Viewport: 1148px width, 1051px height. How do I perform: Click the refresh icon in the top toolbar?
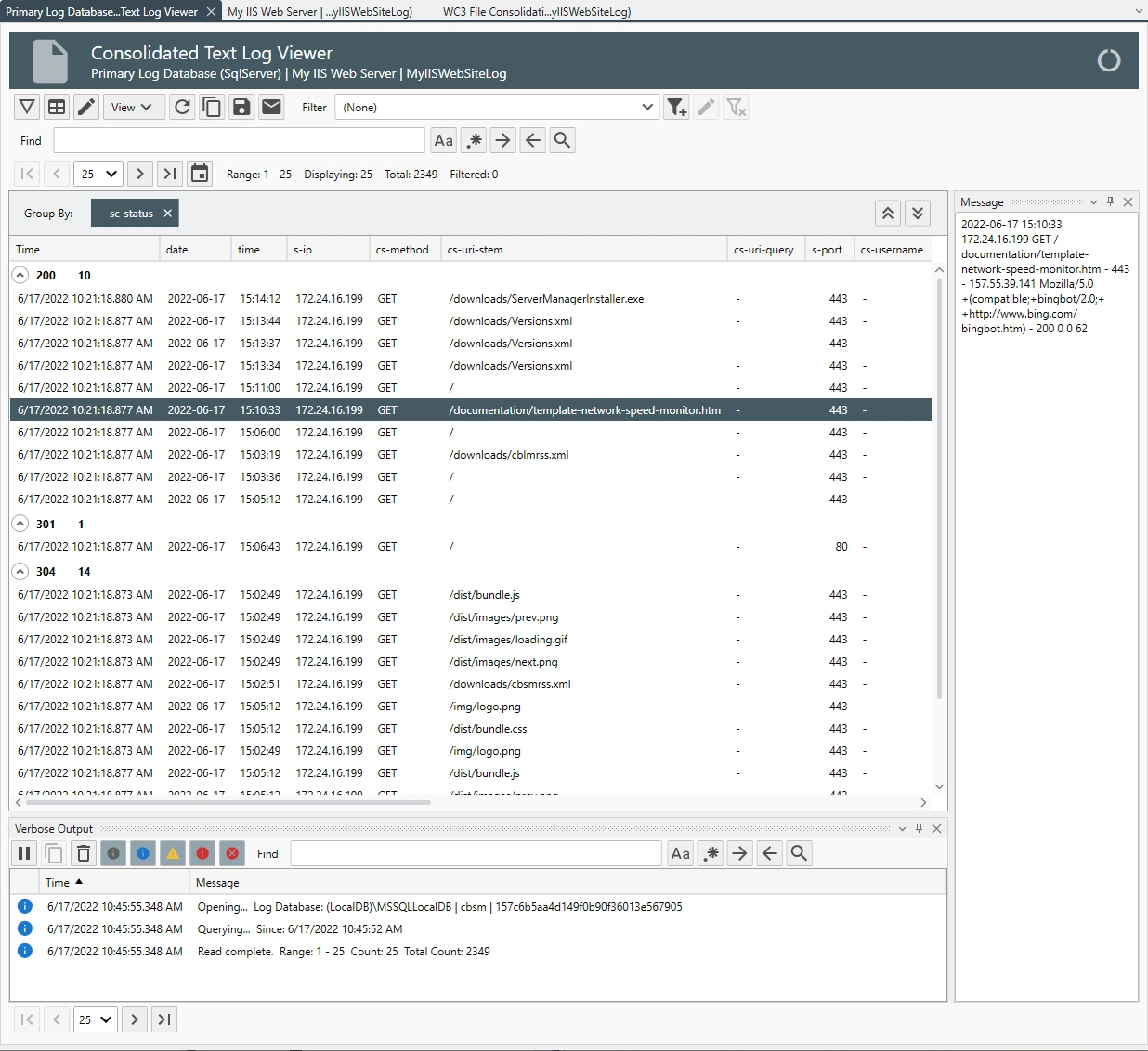(182, 108)
